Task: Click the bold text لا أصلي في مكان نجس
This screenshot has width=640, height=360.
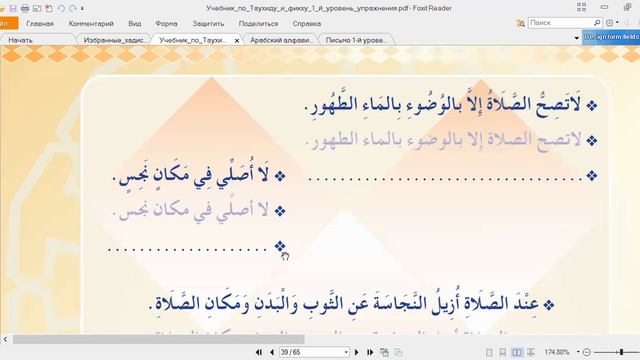Action: pyautogui.click(x=191, y=176)
